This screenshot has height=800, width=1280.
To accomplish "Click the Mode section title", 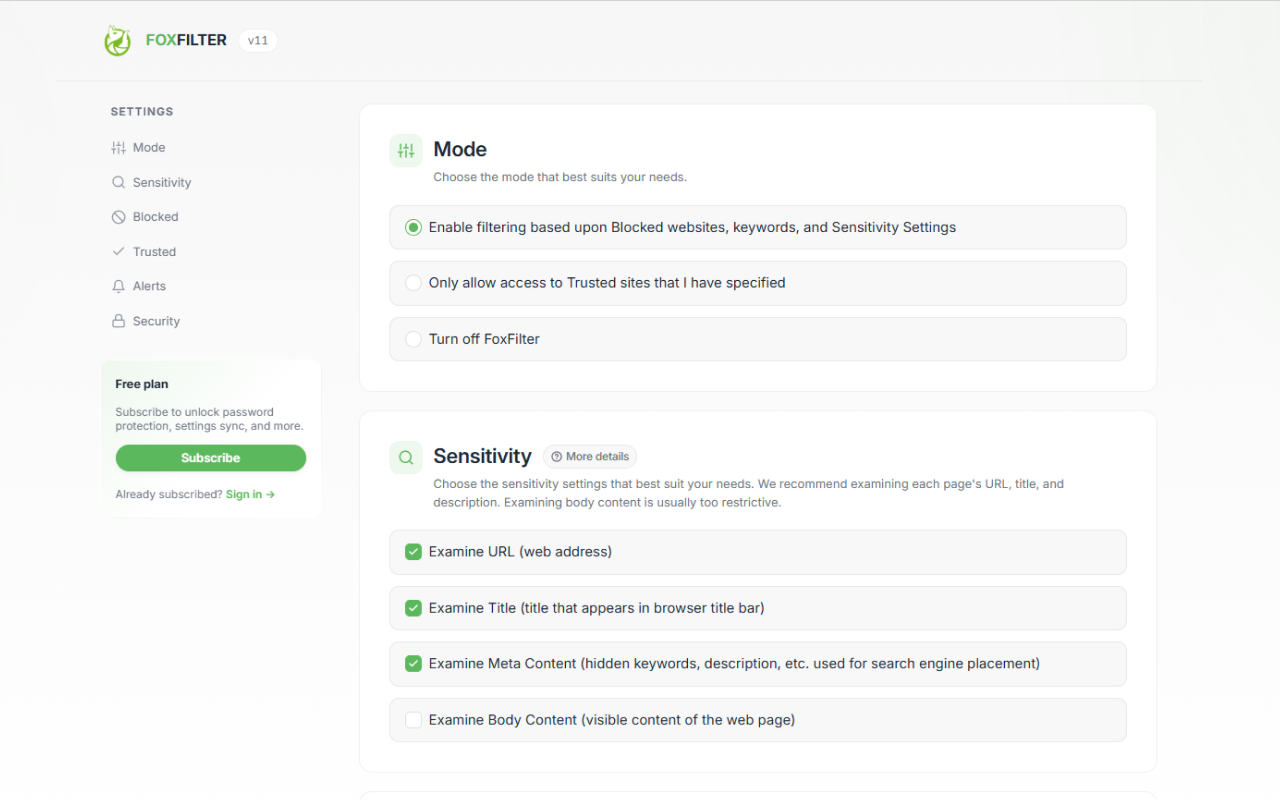I will (x=460, y=150).
